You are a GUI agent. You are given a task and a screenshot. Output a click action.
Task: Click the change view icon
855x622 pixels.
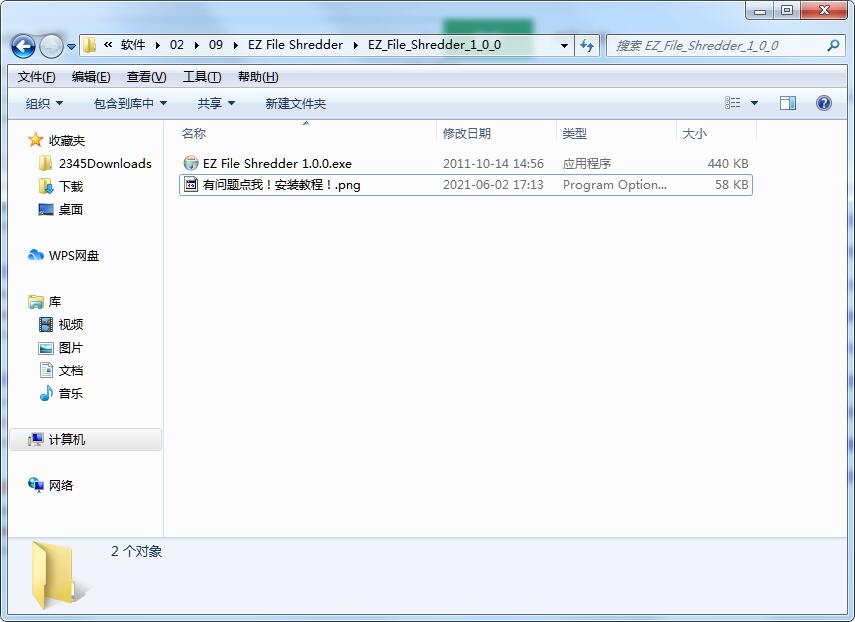point(732,103)
